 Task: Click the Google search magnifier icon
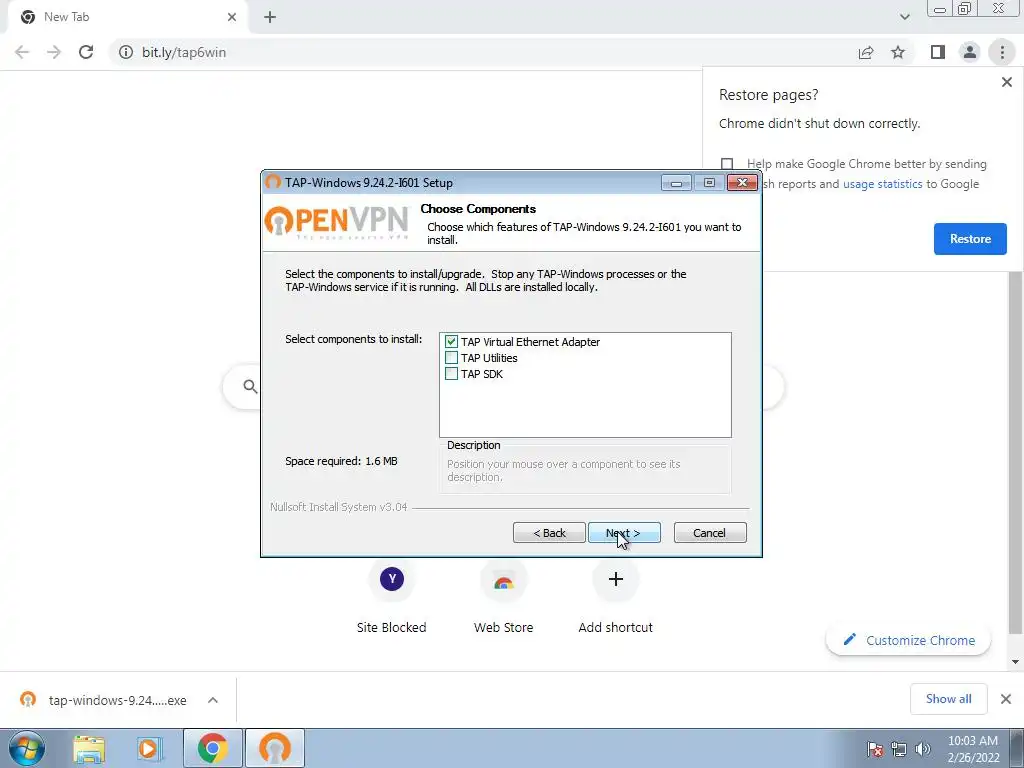point(250,387)
